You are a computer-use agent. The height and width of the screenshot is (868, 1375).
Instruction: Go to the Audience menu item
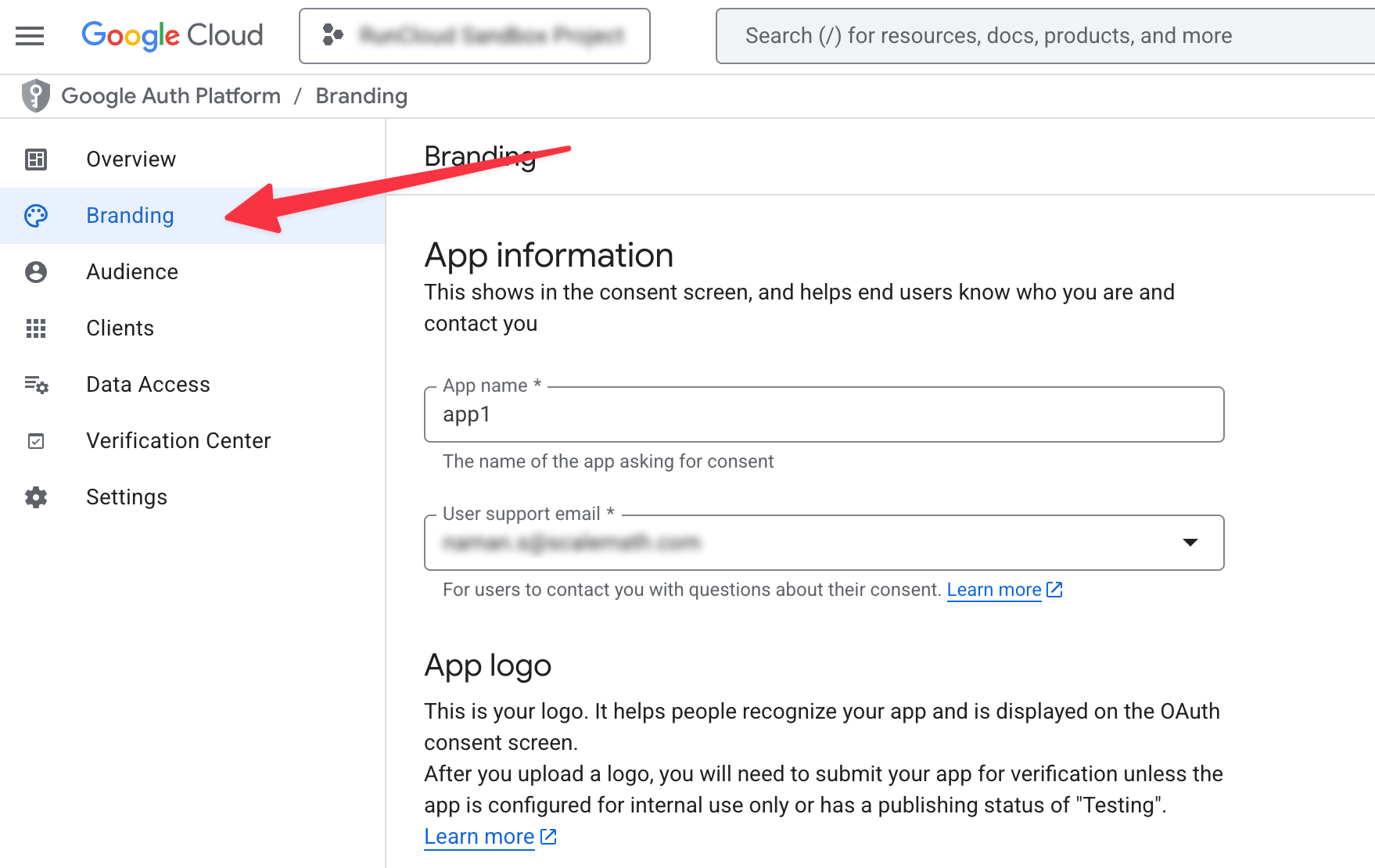pos(132,272)
